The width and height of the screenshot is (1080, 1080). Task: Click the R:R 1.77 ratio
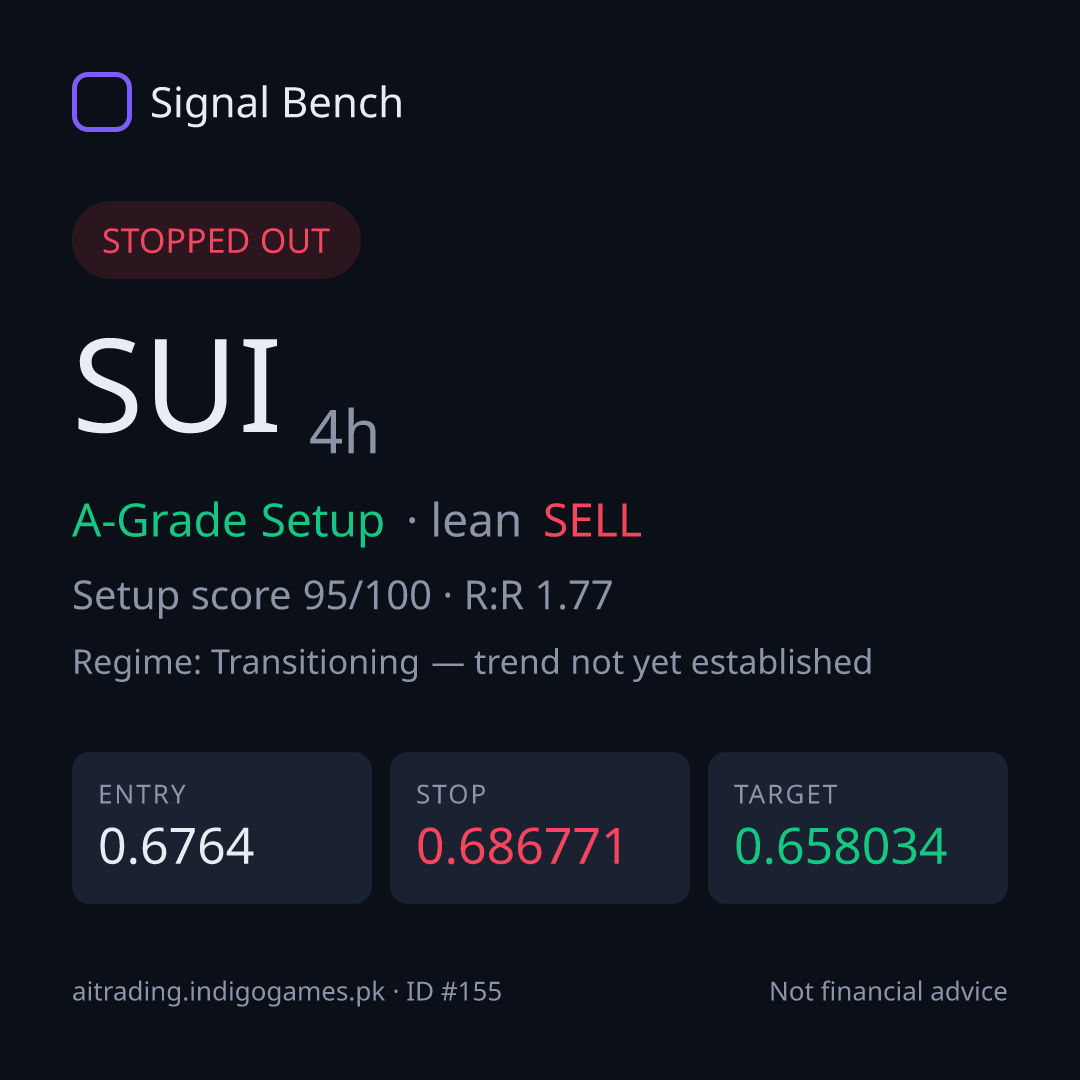(539, 596)
